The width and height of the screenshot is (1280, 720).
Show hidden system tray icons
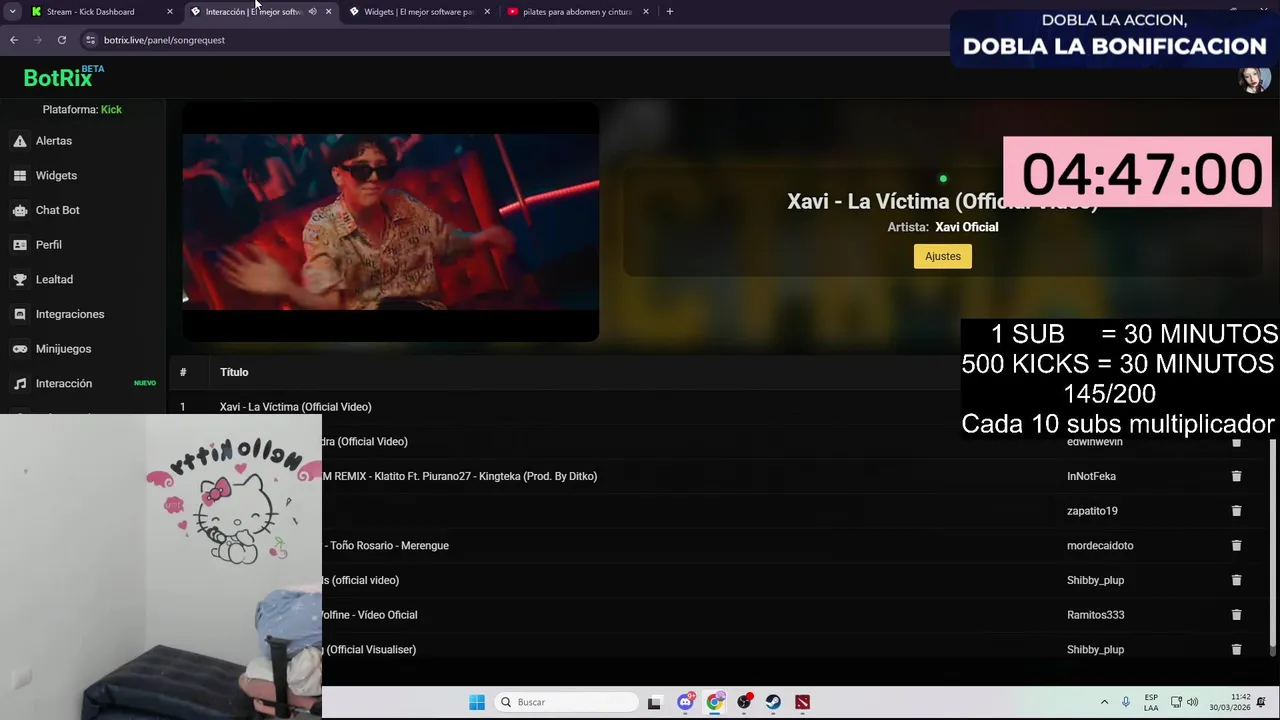[1104, 702]
